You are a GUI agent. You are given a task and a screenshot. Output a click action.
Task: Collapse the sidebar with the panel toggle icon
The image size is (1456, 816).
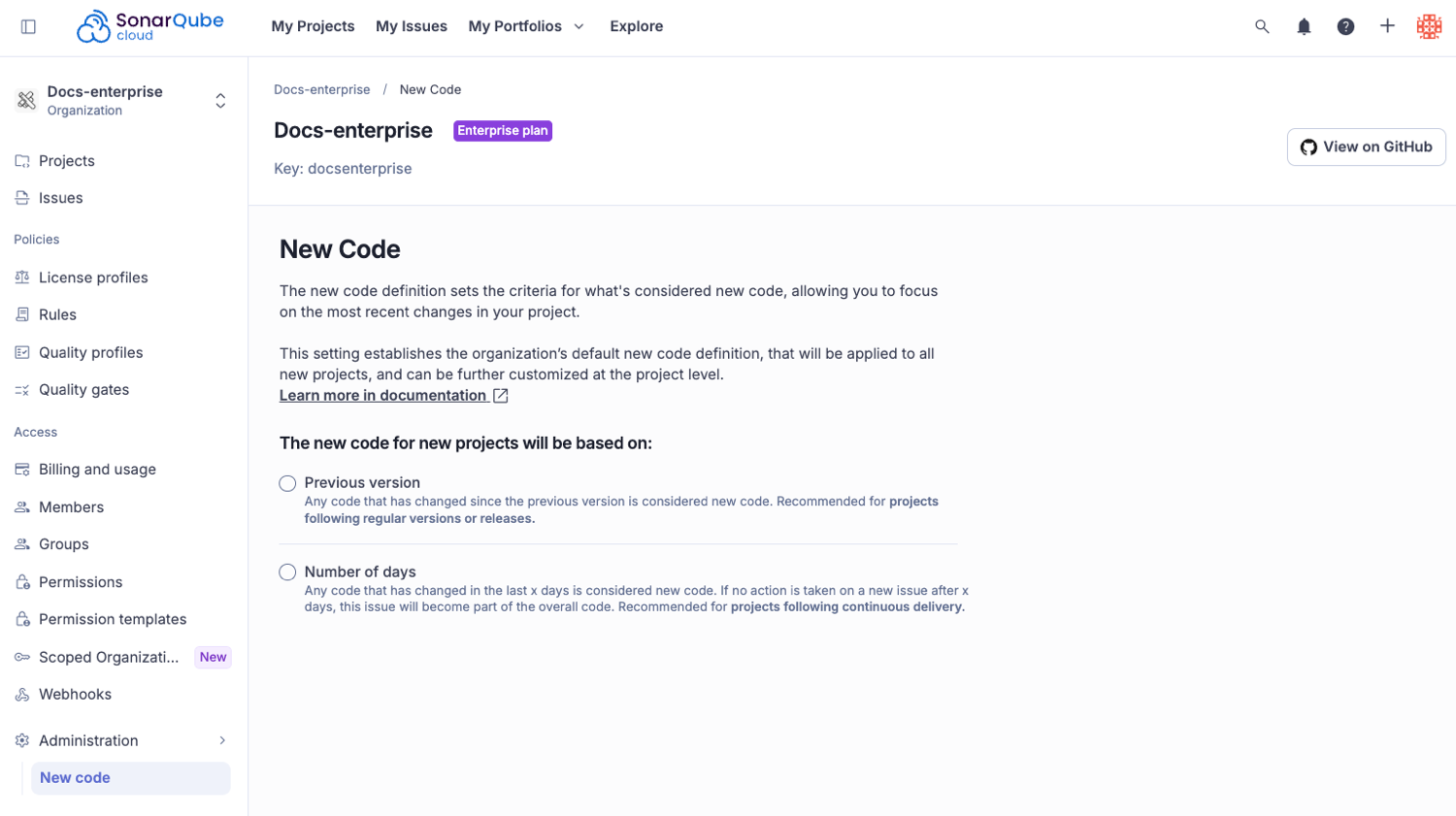coord(28,26)
